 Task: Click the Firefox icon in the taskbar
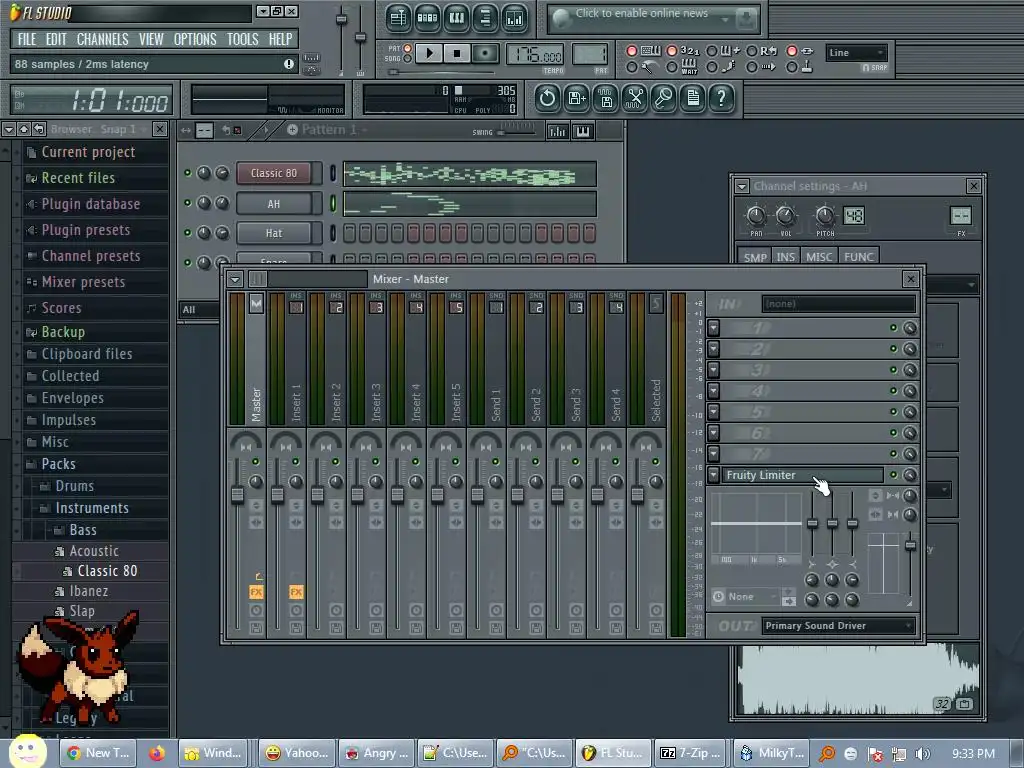pos(157,754)
